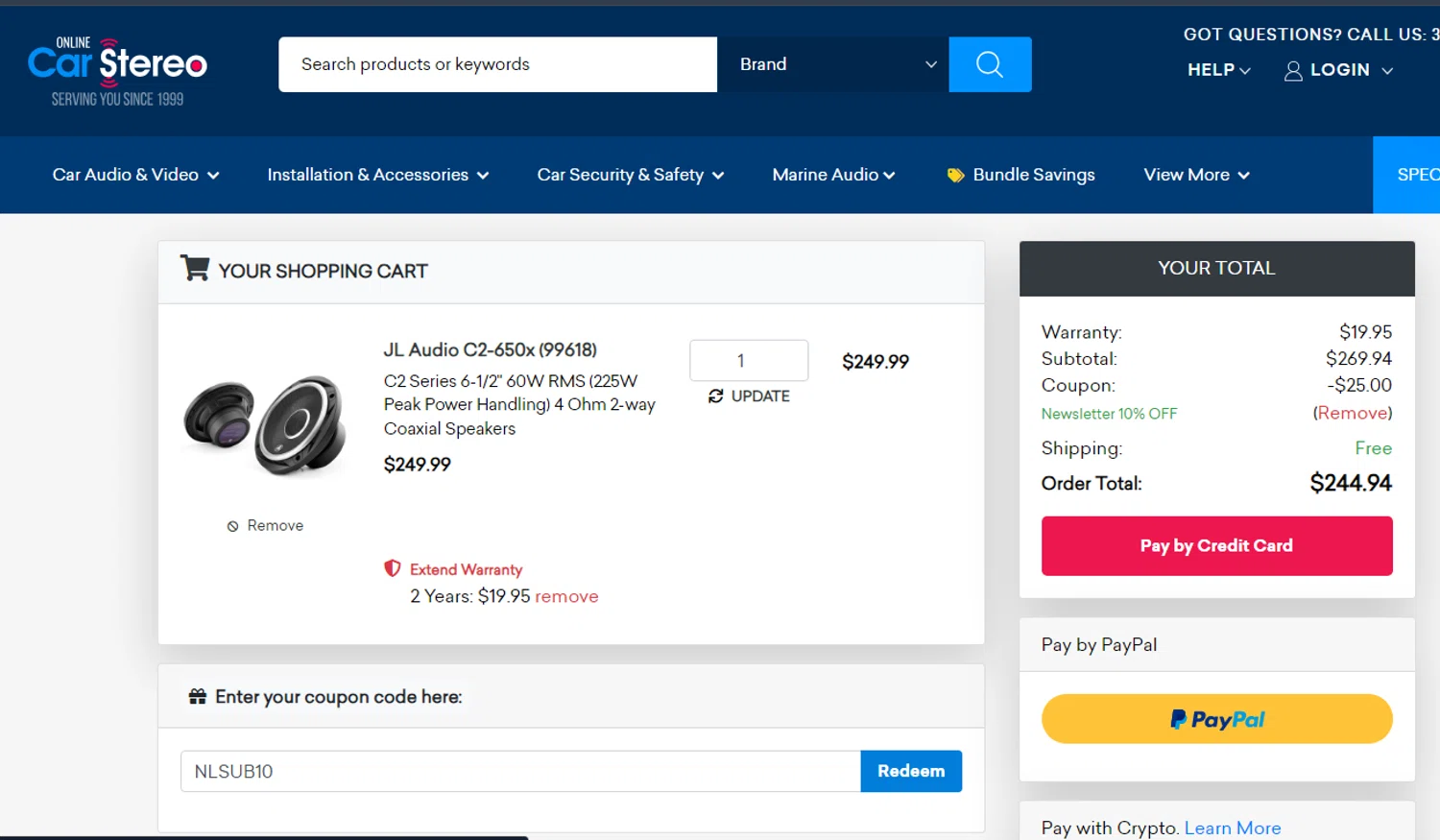Image resolution: width=1440 pixels, height=840 pixels.
Task: Click the Shipping value Free
Action: [1373, 448]
